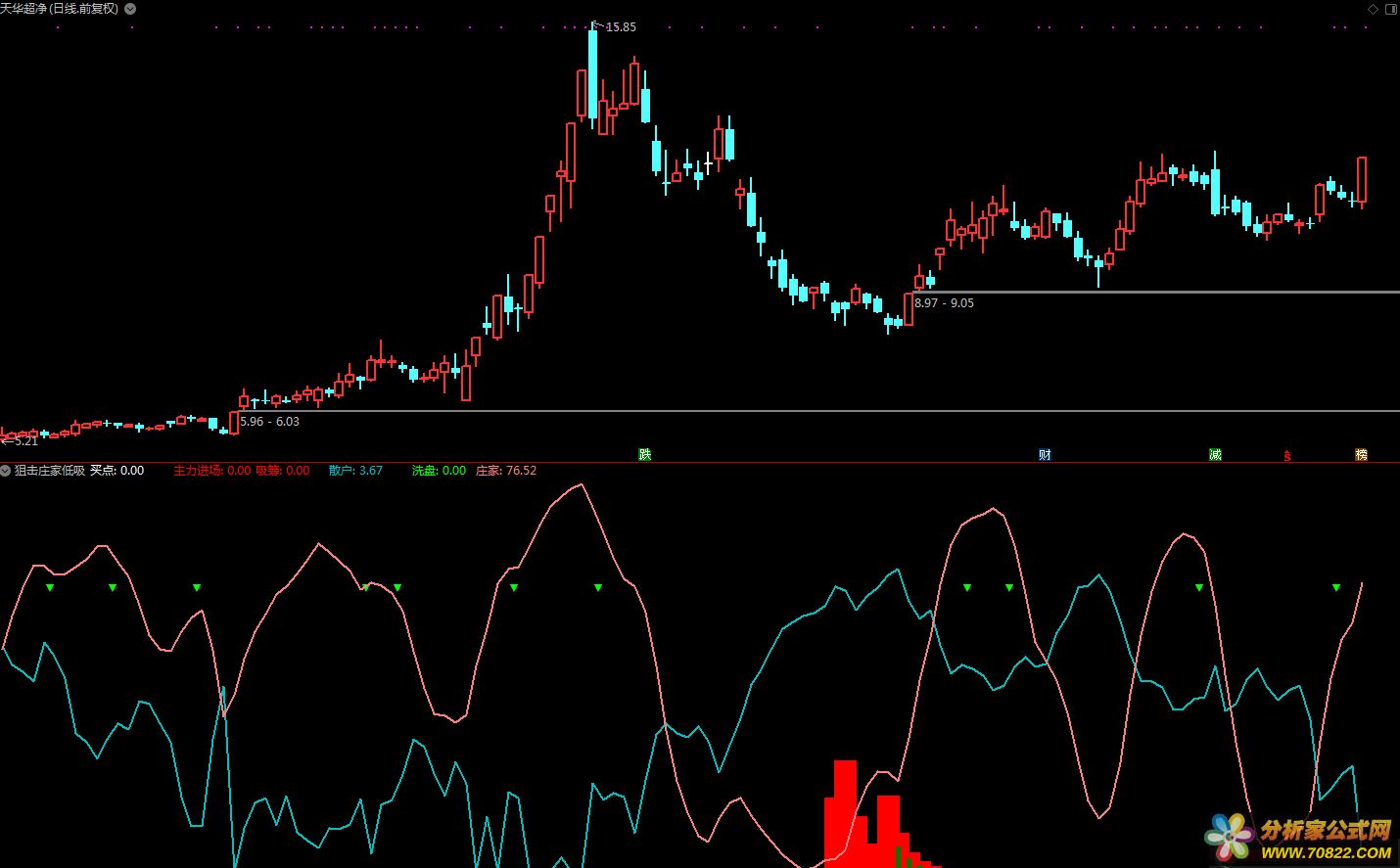Click the green 跌 marker icon

pos(644,454)
